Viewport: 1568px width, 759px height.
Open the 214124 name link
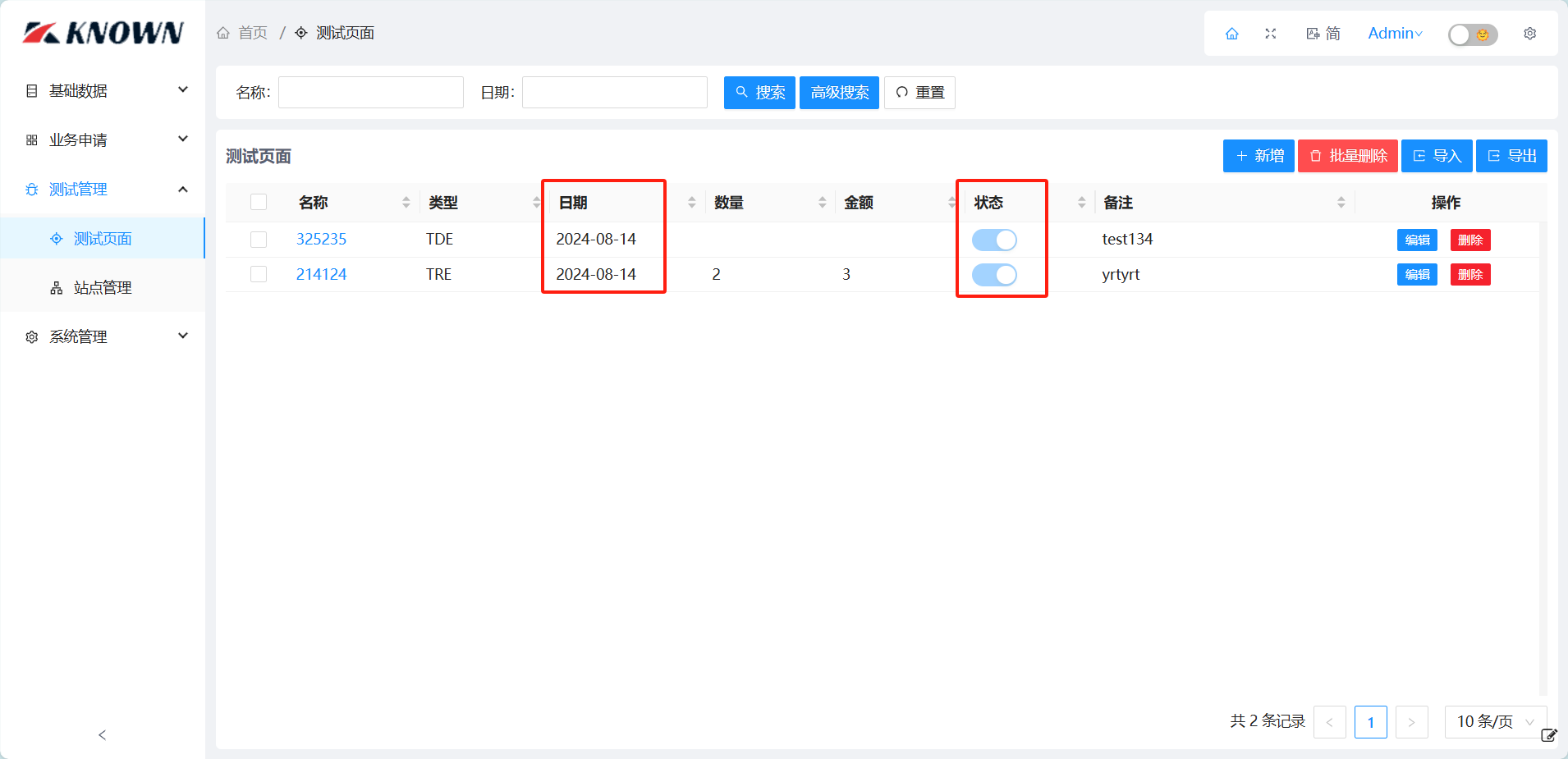[x=321, y=274]
